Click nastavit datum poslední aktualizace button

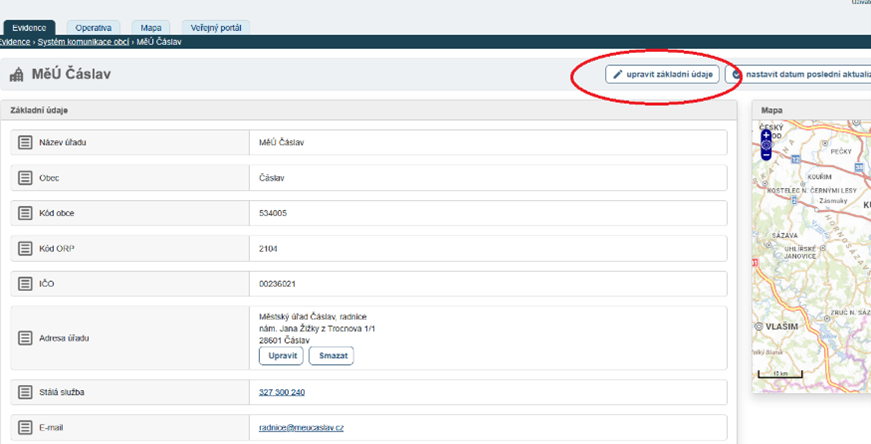[x=800, y=75]
